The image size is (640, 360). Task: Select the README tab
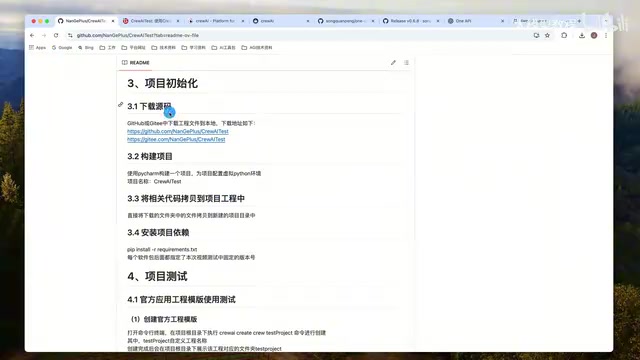[136, 63]
